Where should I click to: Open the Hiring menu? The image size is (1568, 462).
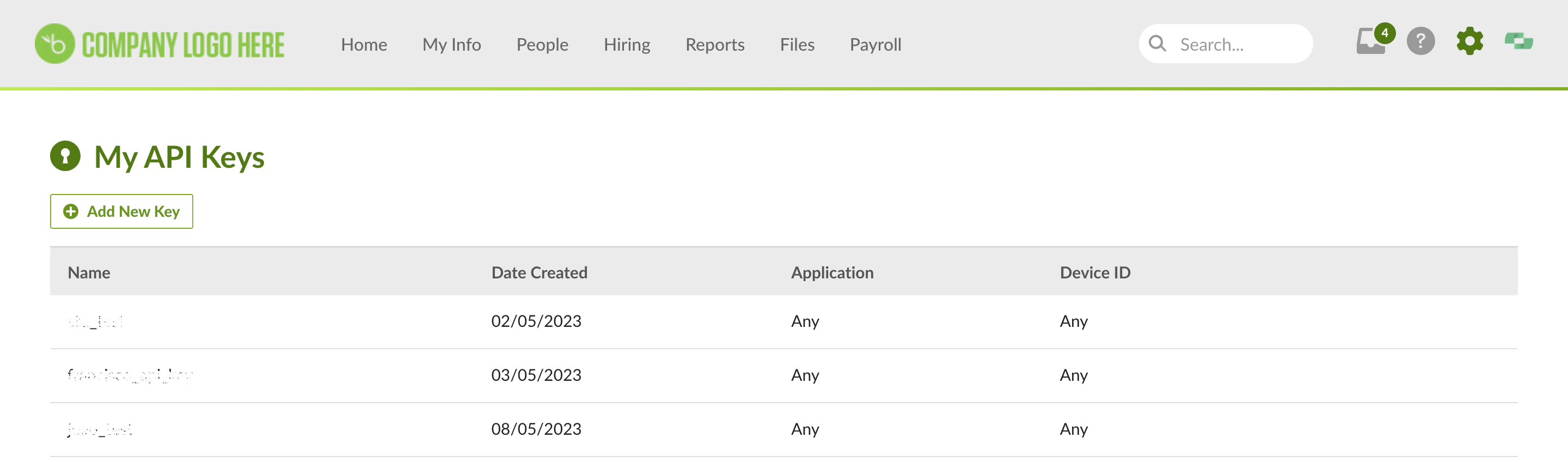point(627,45)
